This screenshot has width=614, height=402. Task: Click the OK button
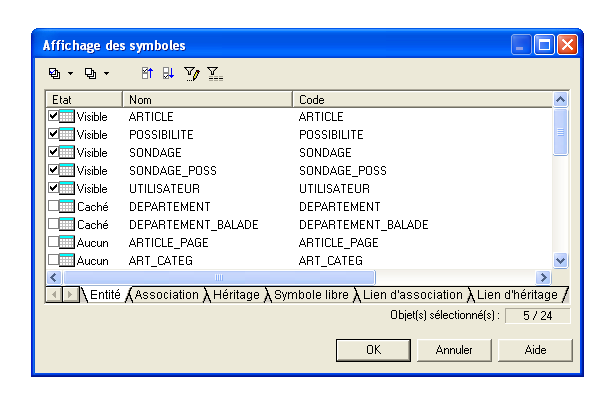pos(373,350)
